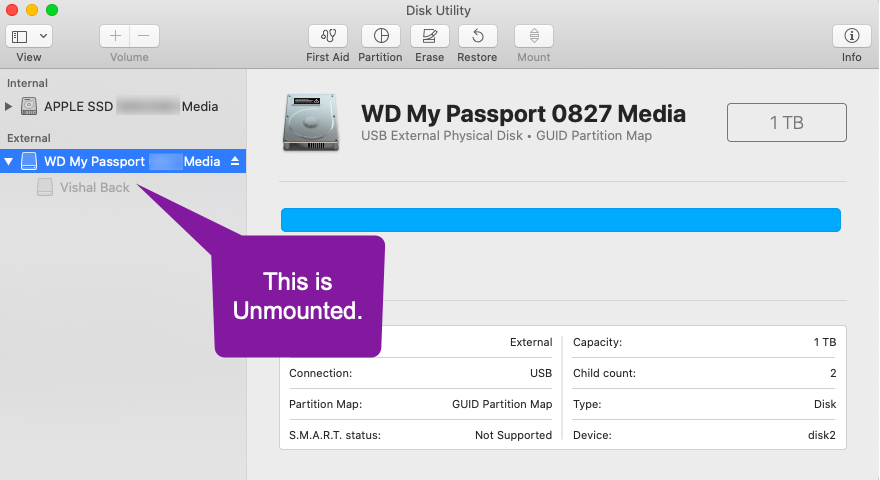Select APPLE SSD Media in sidebar

point(123,106)
